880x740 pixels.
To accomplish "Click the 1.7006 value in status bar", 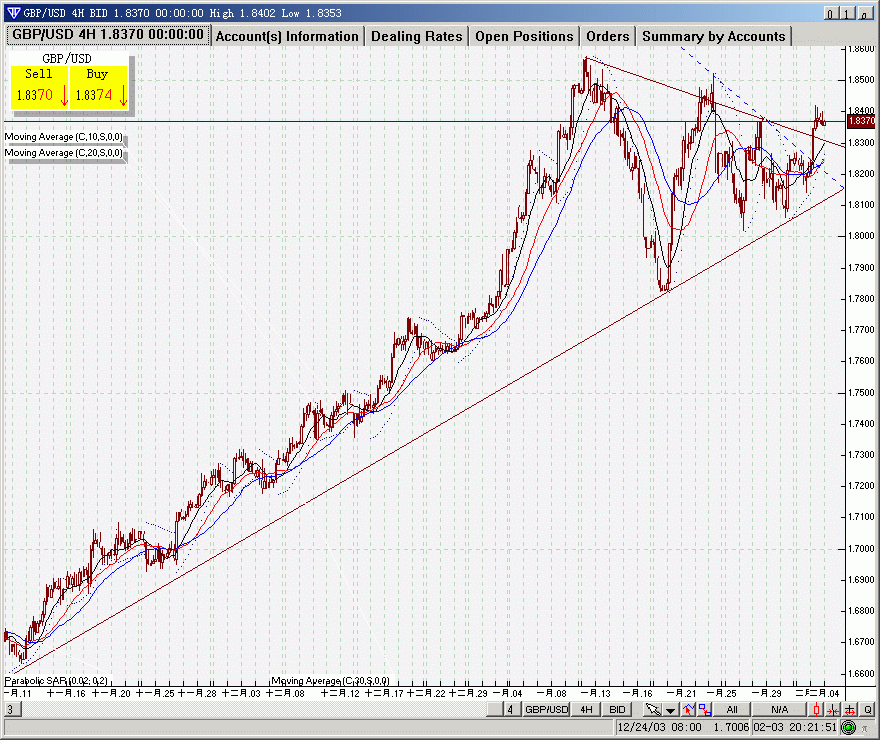I will pos(731,727).
